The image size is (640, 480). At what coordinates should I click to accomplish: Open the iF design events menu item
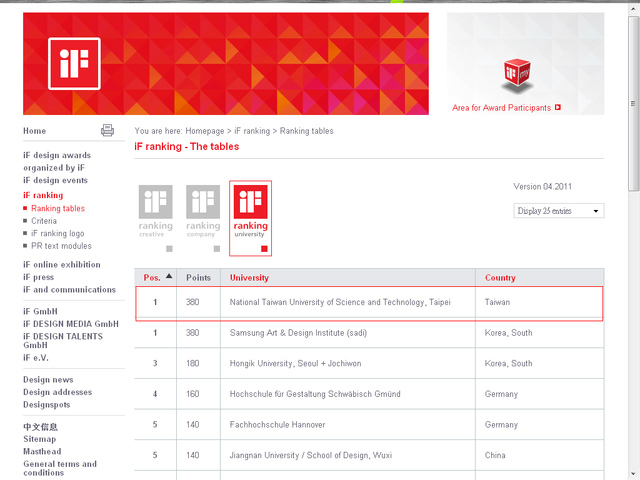click(56, 180)
